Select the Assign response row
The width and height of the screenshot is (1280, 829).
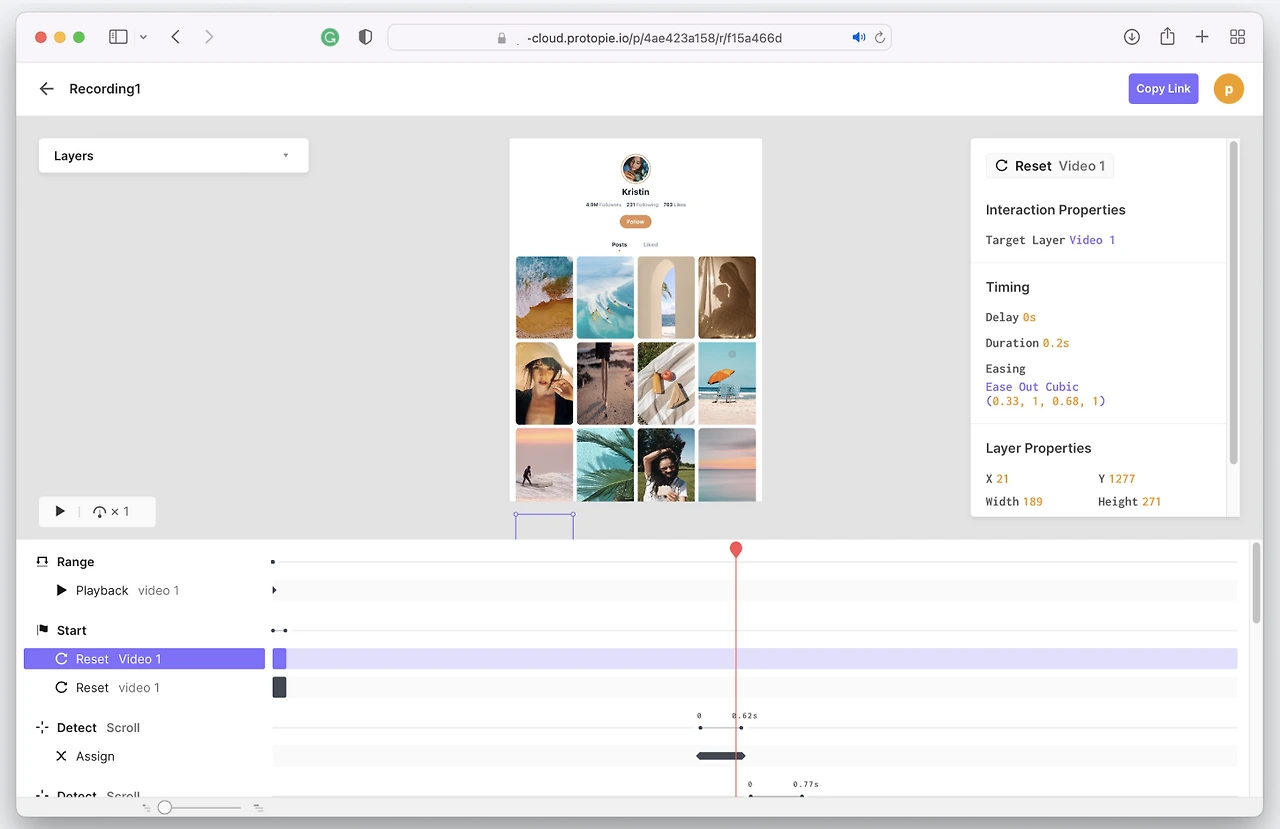pyautogui.click(x=144, y=756)
